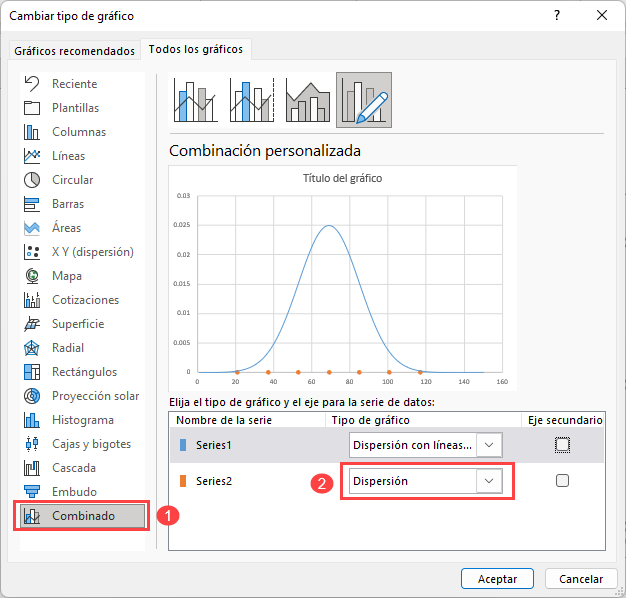Click the Título del gráfico text
The width and height of the screenshot is (626, 598).
(342, 178)
